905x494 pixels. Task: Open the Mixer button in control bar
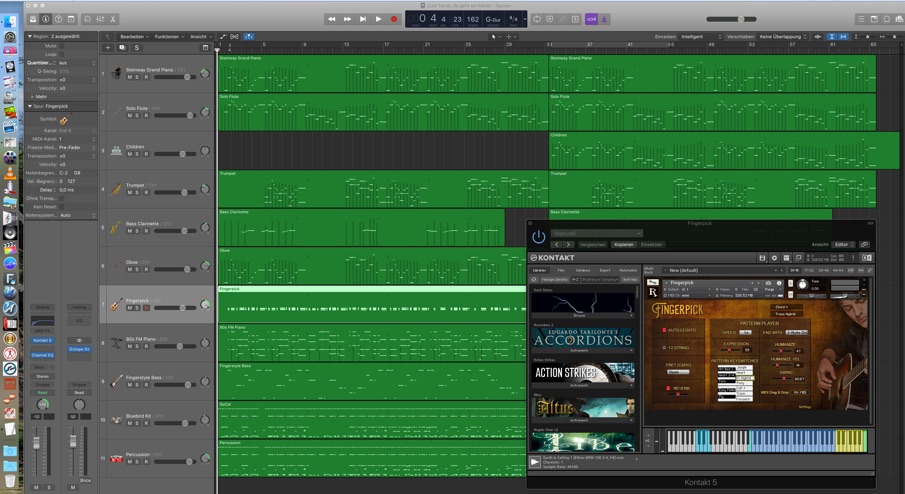click(x=100, y=19)
